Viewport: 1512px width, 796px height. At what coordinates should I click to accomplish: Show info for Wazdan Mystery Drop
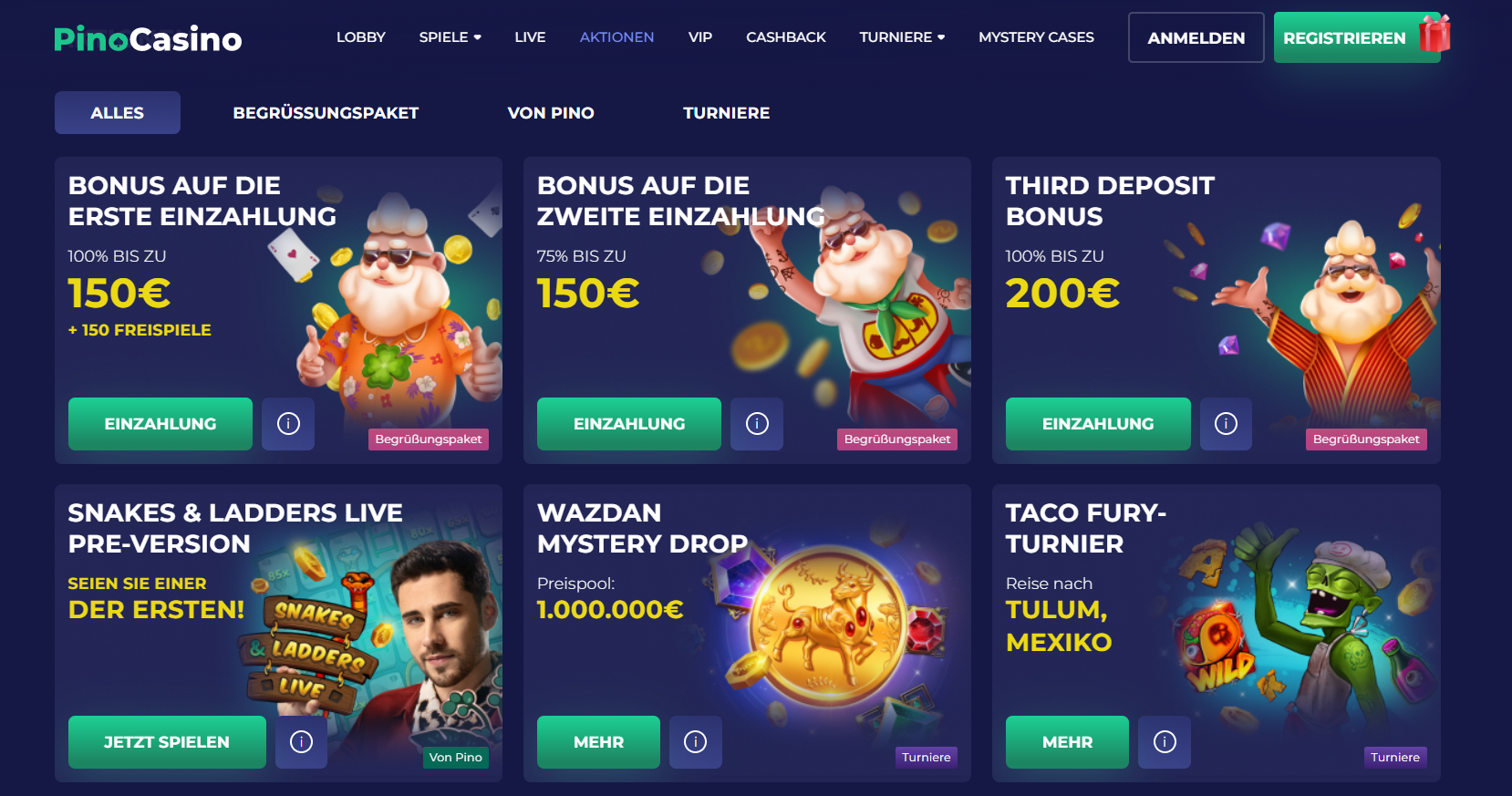click(695, 742)
